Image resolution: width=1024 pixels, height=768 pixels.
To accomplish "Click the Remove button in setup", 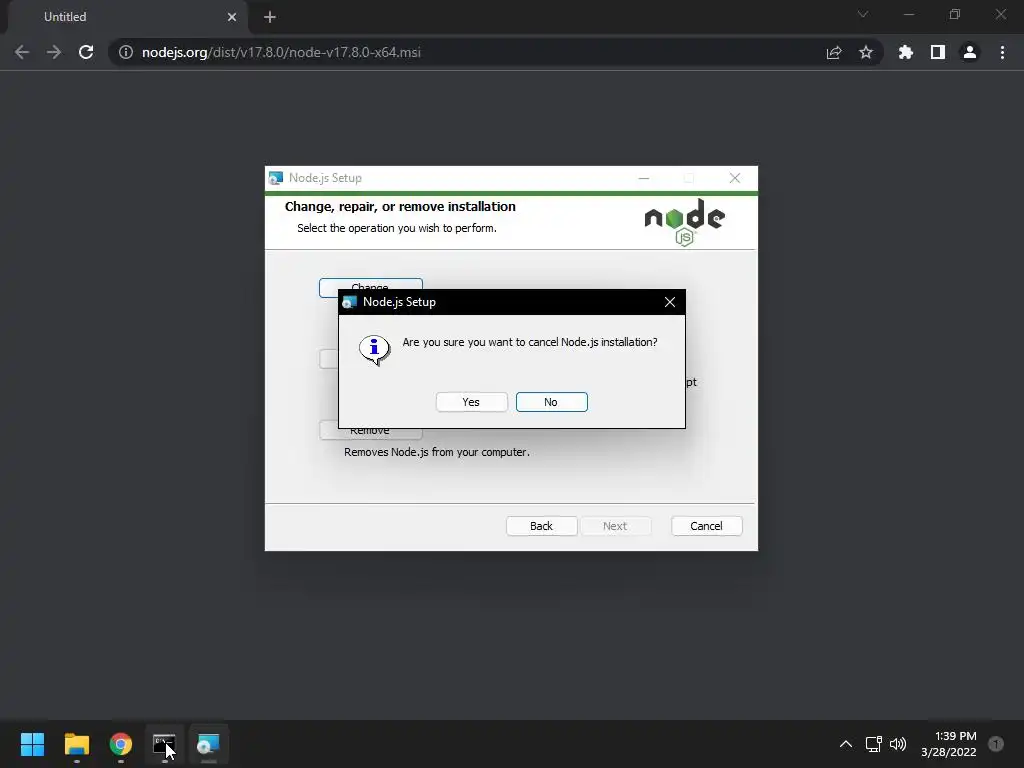I will coord(370,432).
